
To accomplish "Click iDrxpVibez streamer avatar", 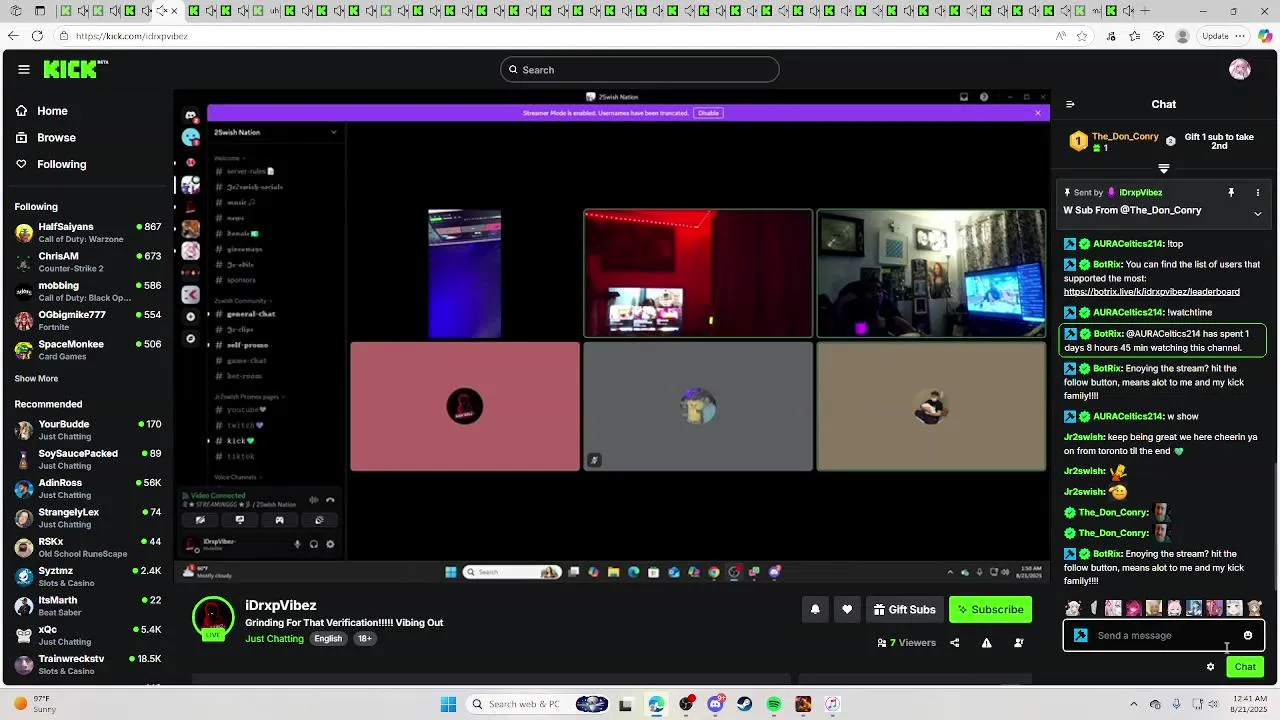I will coord(213,618).
